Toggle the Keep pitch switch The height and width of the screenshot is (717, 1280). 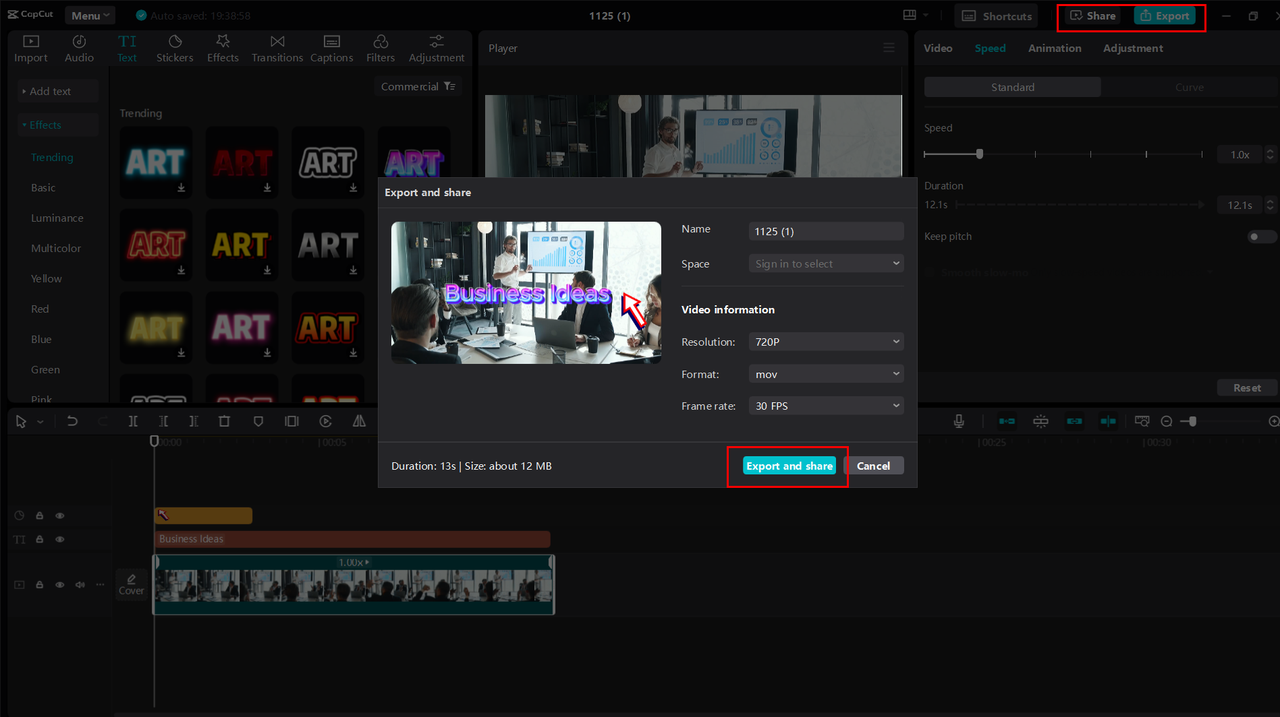pos(1262,237)
